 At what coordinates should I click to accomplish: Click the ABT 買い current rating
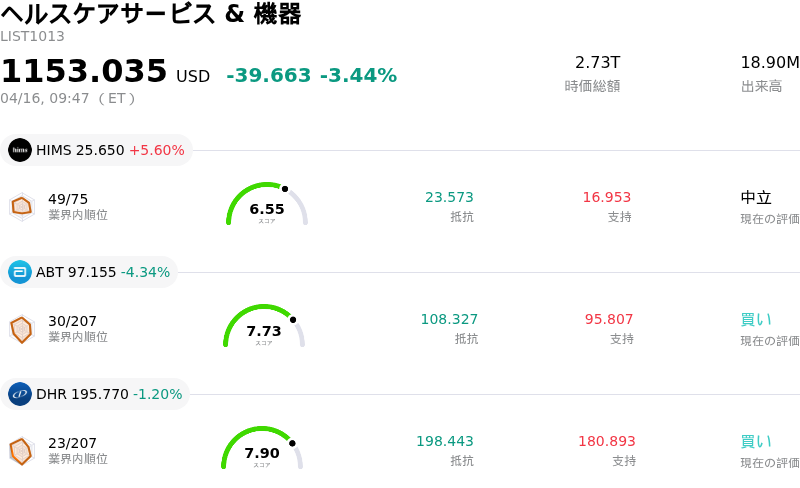coord(756,319)
